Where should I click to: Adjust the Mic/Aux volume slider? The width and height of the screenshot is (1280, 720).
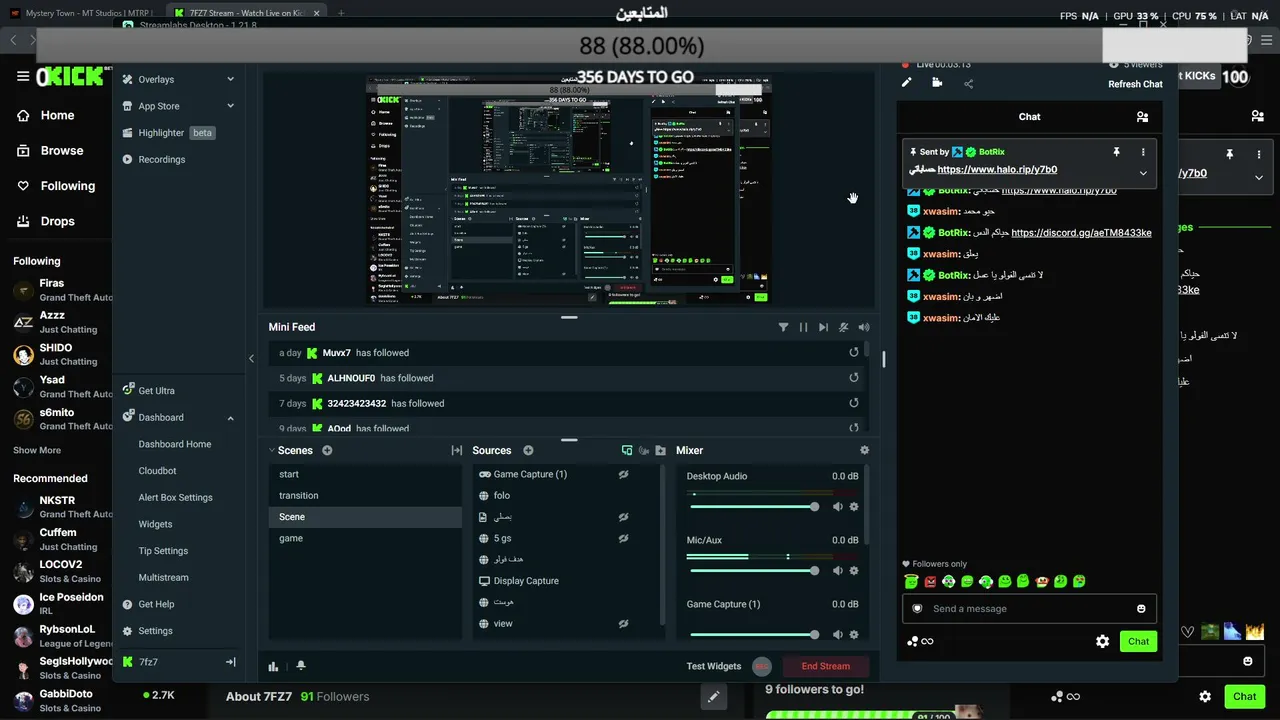[755, 571]
